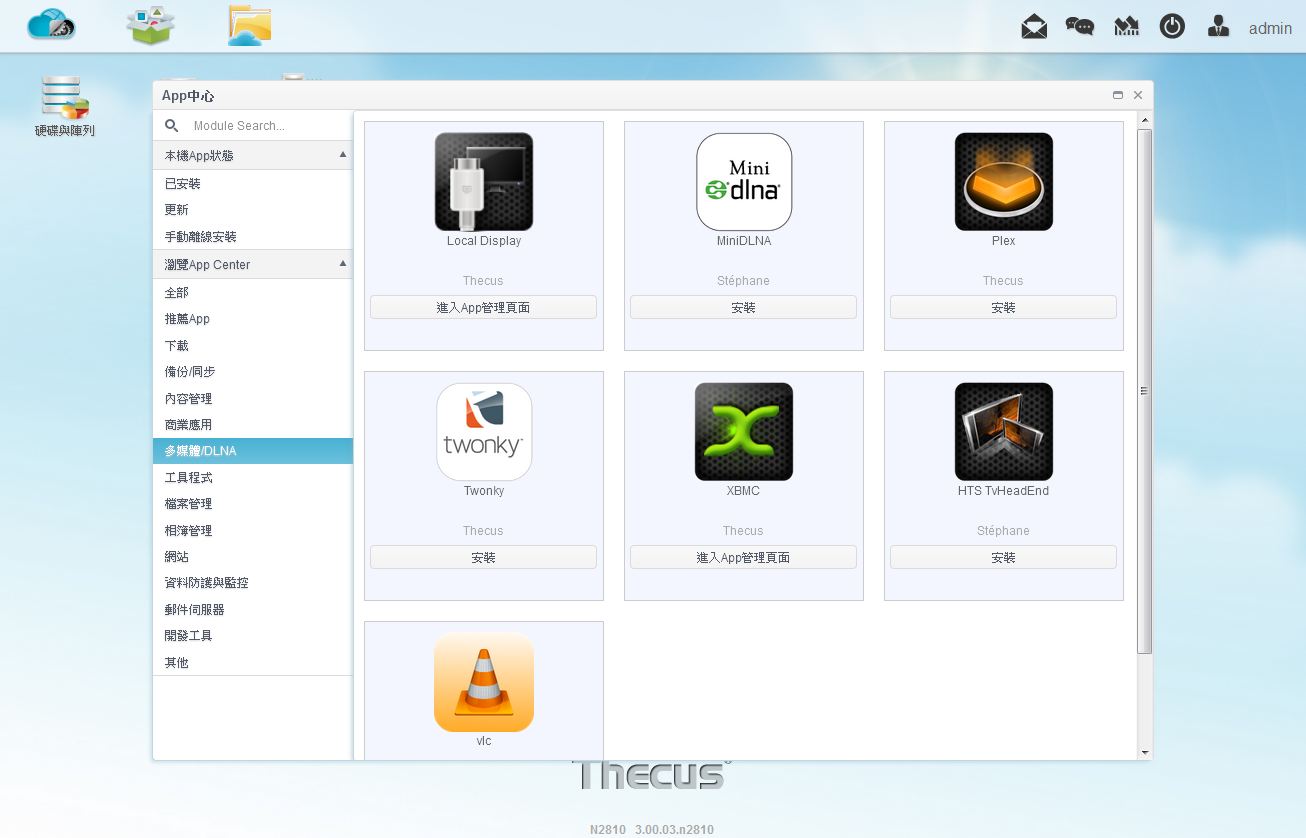Select 下載 category
Screen dimensions: 1306x838
pyautogui.click(x=253, y=346)
